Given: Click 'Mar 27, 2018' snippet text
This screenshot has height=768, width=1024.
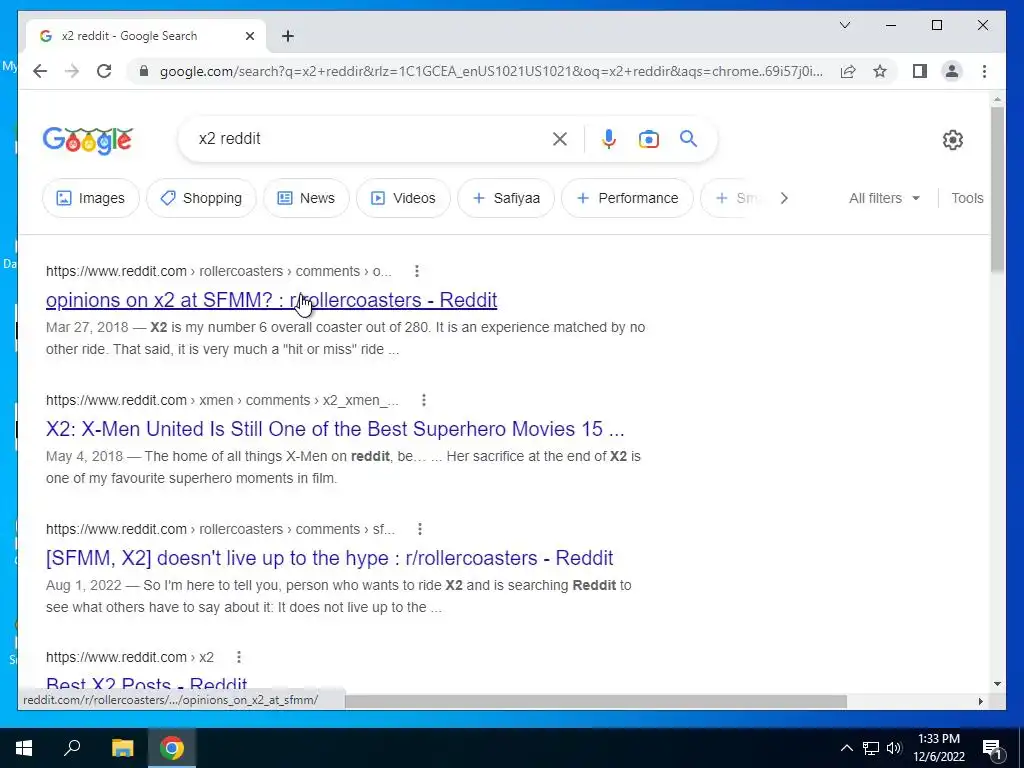Looking at the screenshot, I should tap(87, 327).
